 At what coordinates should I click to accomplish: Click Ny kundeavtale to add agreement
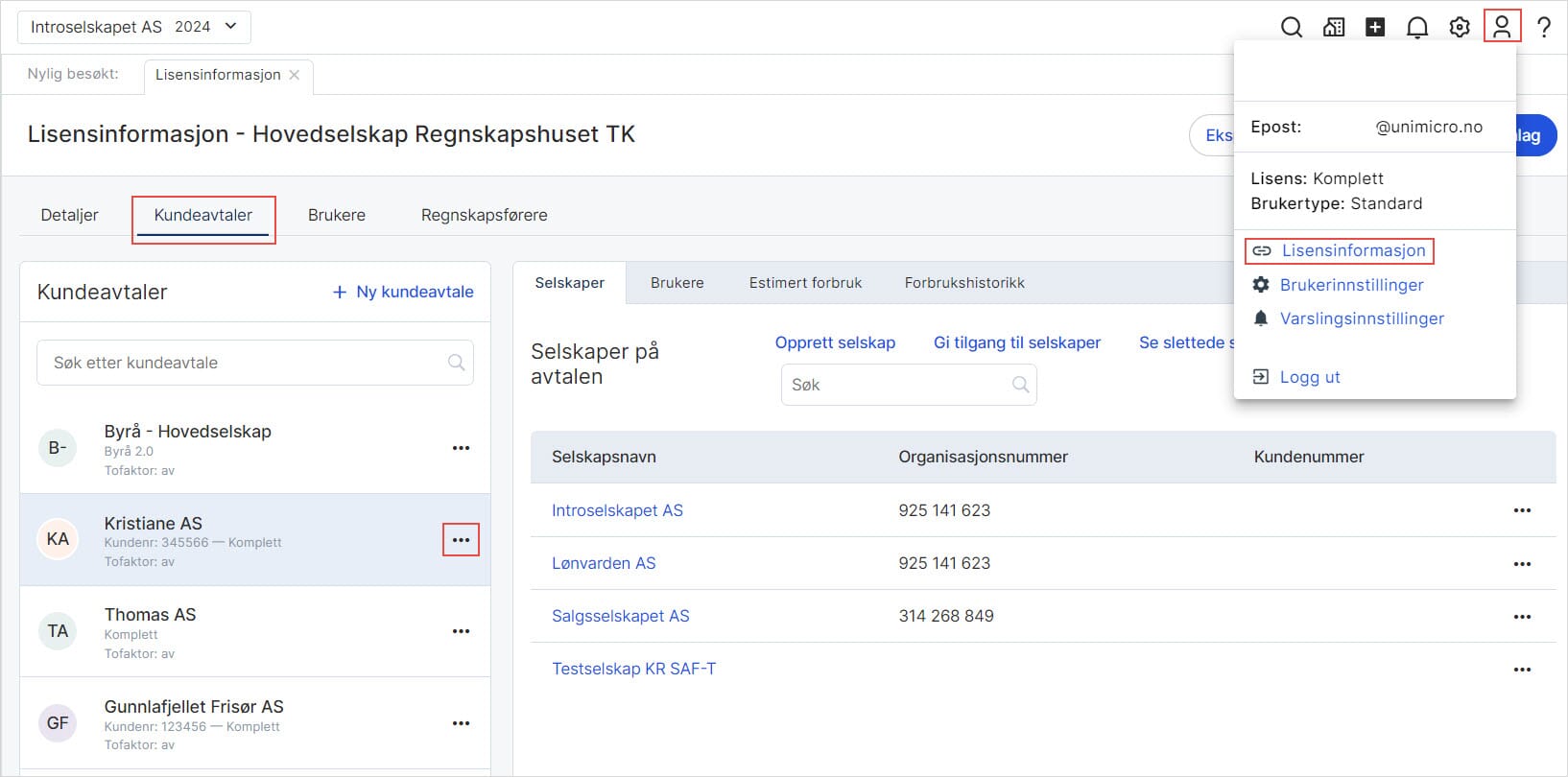tap(403, 292)
